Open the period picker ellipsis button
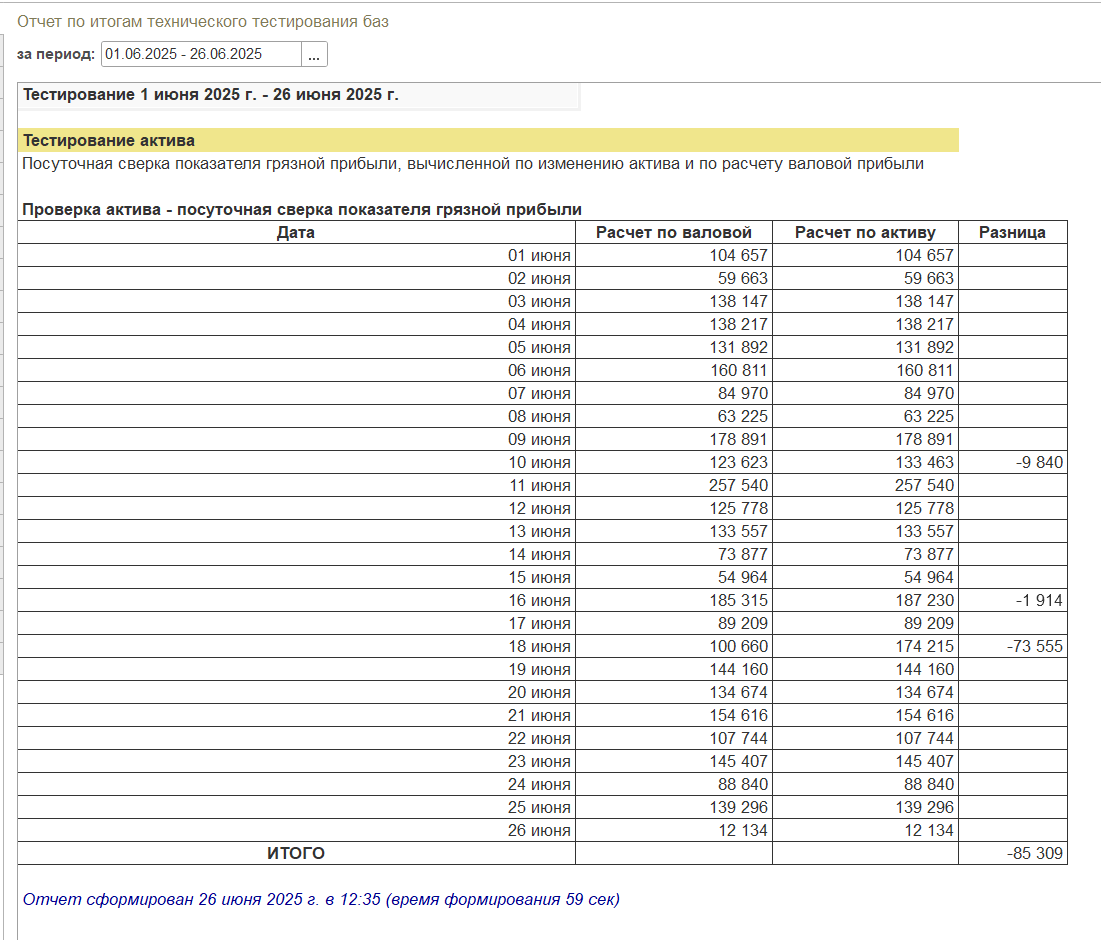 [314, 55]
